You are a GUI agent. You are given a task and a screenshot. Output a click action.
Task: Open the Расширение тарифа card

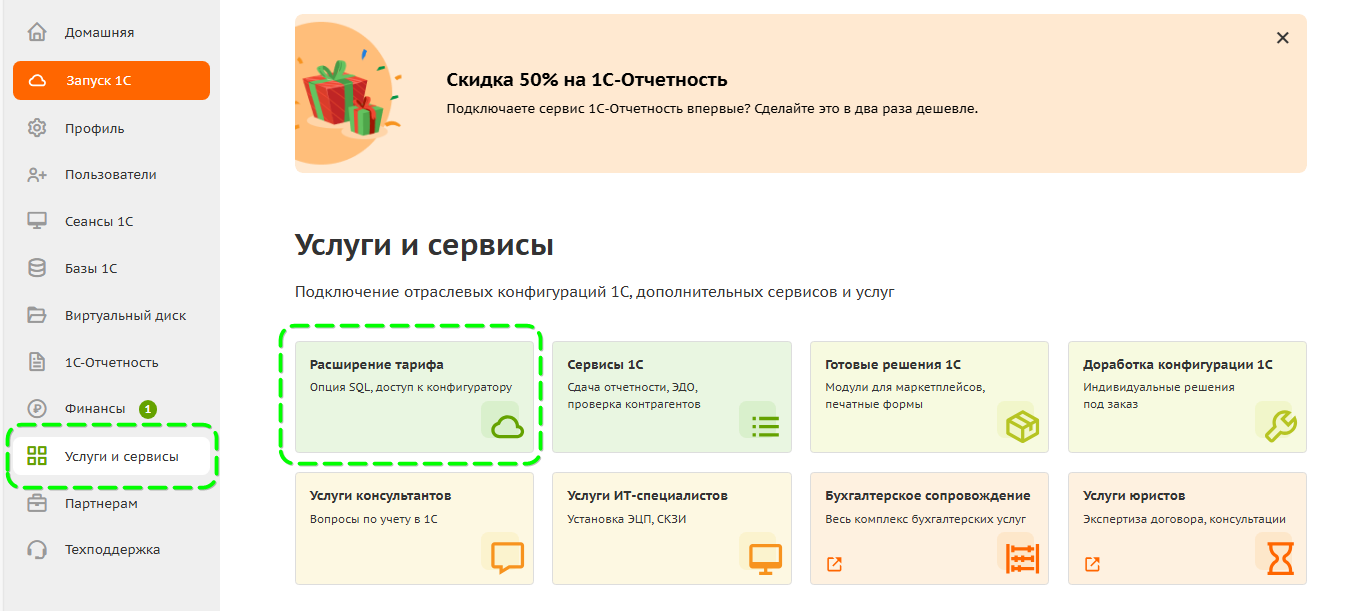click(414, 397)
